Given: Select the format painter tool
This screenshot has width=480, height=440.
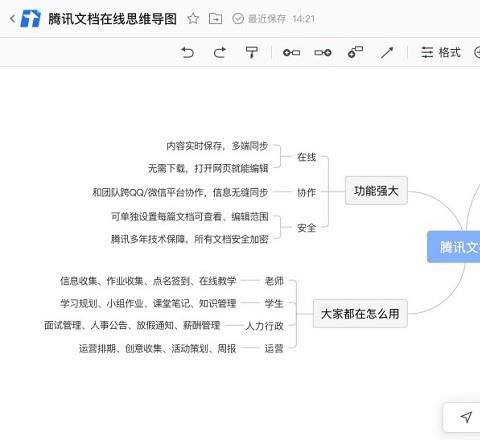Looking at the screenshot, I should pos(251,52).
